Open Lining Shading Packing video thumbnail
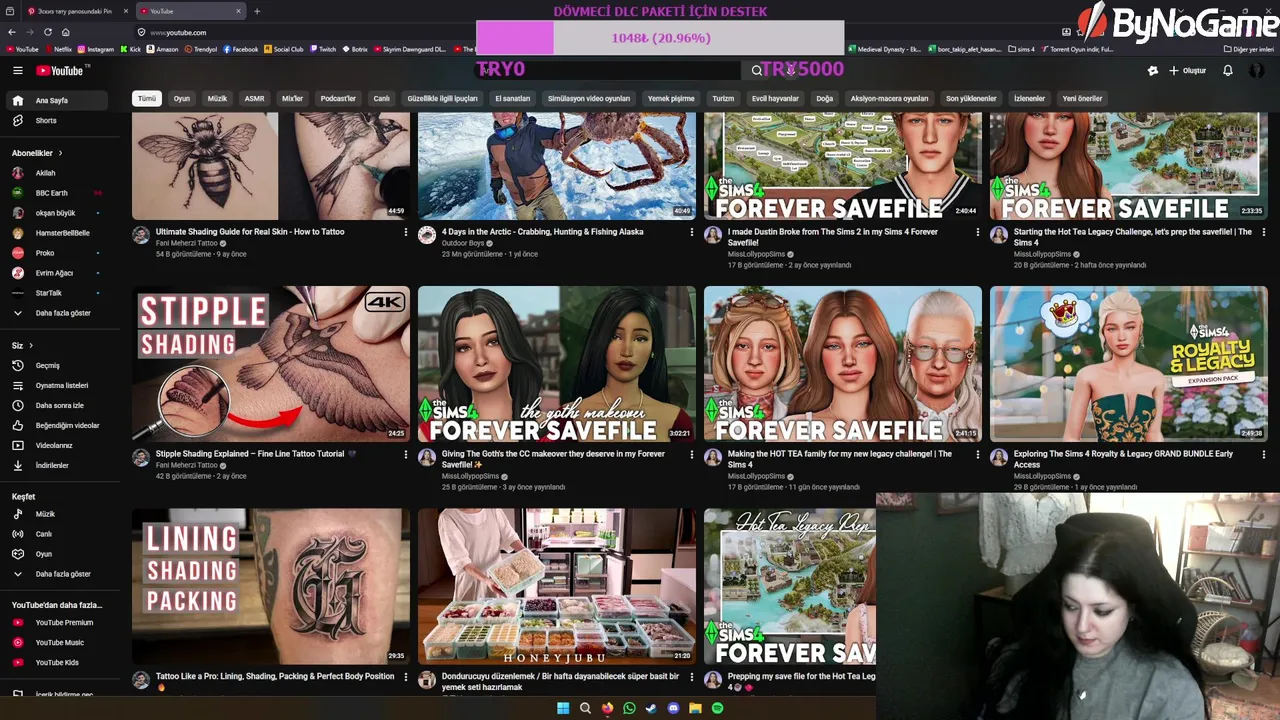The width and height of the screenshot is (1280, 720). click(x=271, y=586)
